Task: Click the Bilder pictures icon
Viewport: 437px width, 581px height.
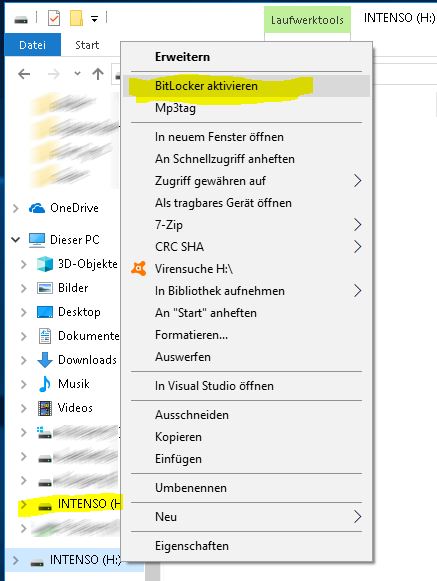Action: pyautogui.click(x=45, y=288)
